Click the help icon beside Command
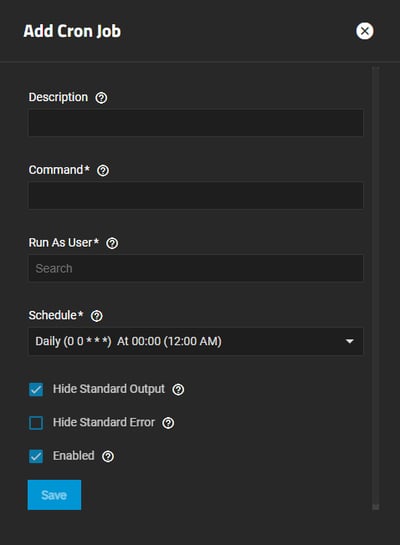Image resolution: width=400 pixels, height=545 pixels. [x=103, y=171]
